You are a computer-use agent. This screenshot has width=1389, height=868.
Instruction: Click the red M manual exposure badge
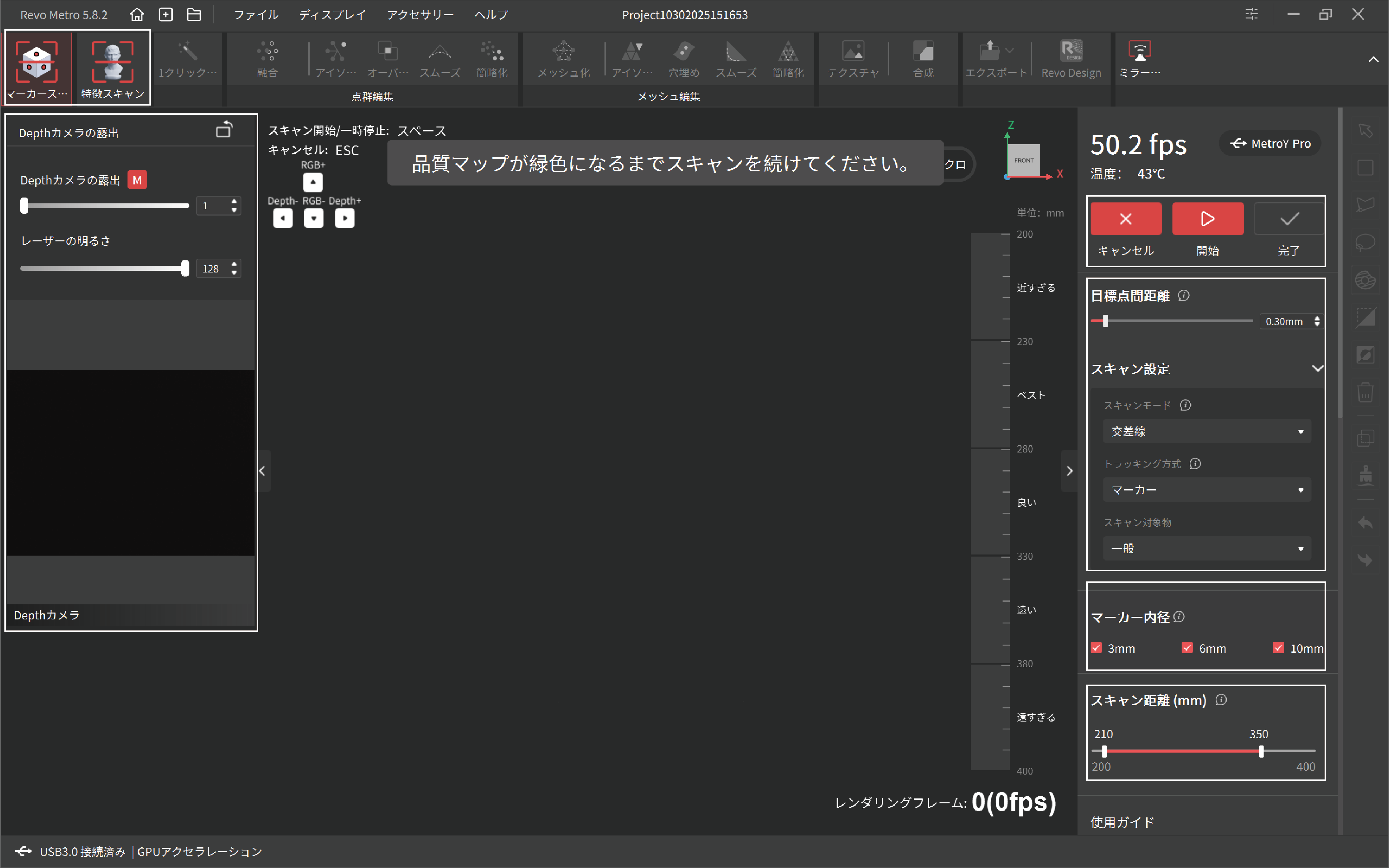pyautogui.click(x=137, y=180)
